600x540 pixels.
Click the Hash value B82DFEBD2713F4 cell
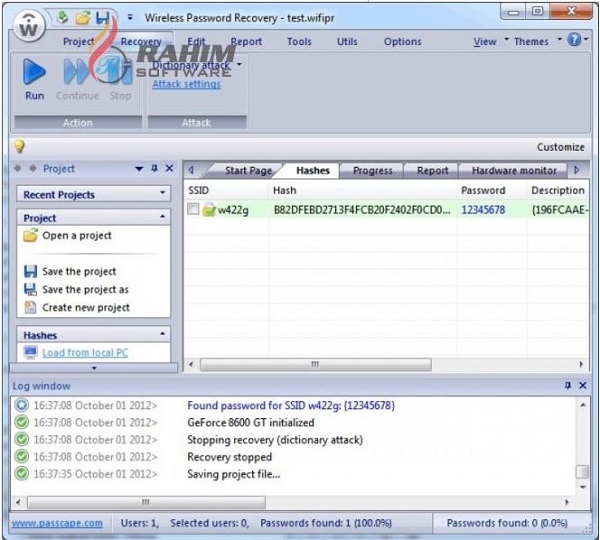click(x=362, y=210)
